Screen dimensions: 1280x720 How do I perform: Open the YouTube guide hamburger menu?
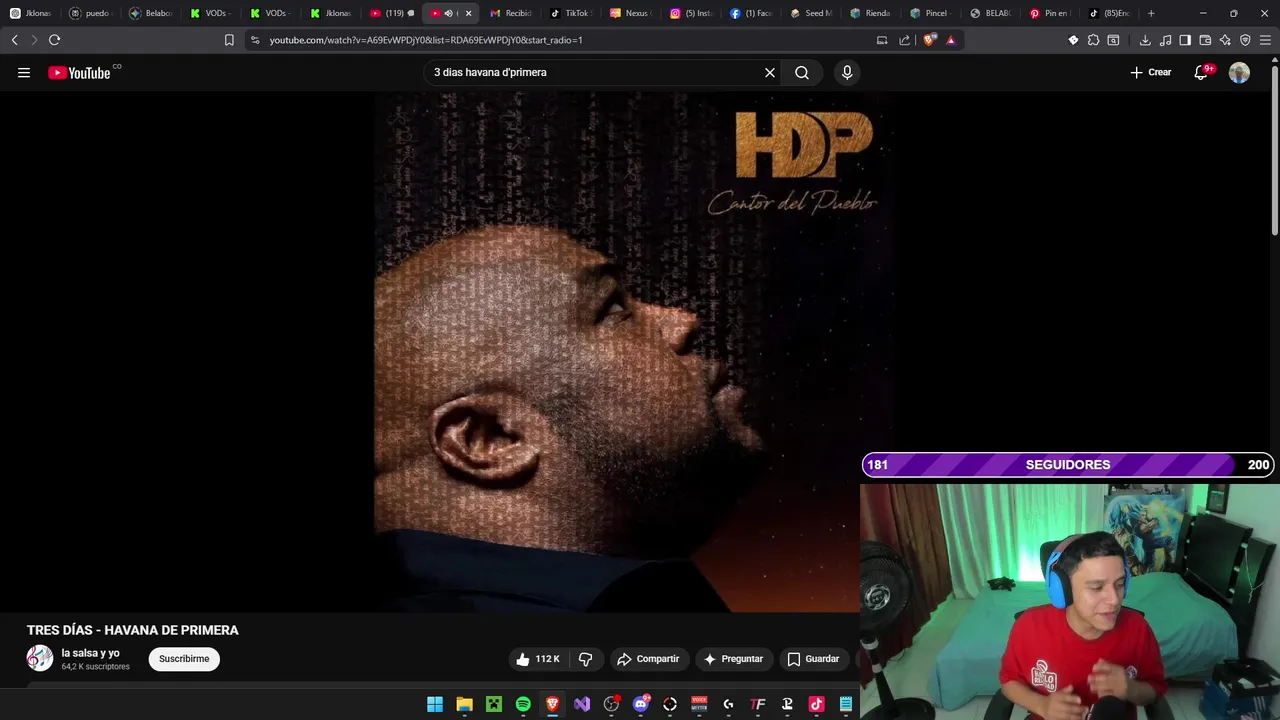[24, 72]
